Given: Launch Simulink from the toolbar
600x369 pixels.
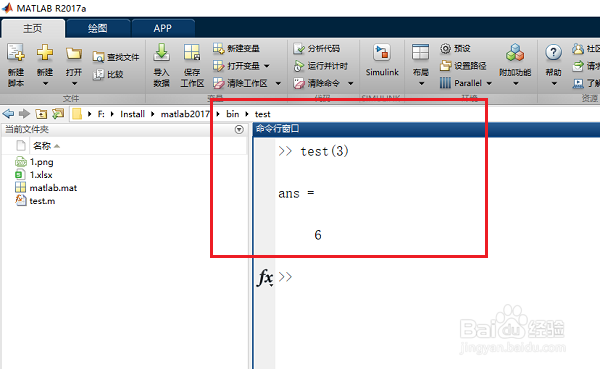Looking at the screenshot, I should 382,60.
